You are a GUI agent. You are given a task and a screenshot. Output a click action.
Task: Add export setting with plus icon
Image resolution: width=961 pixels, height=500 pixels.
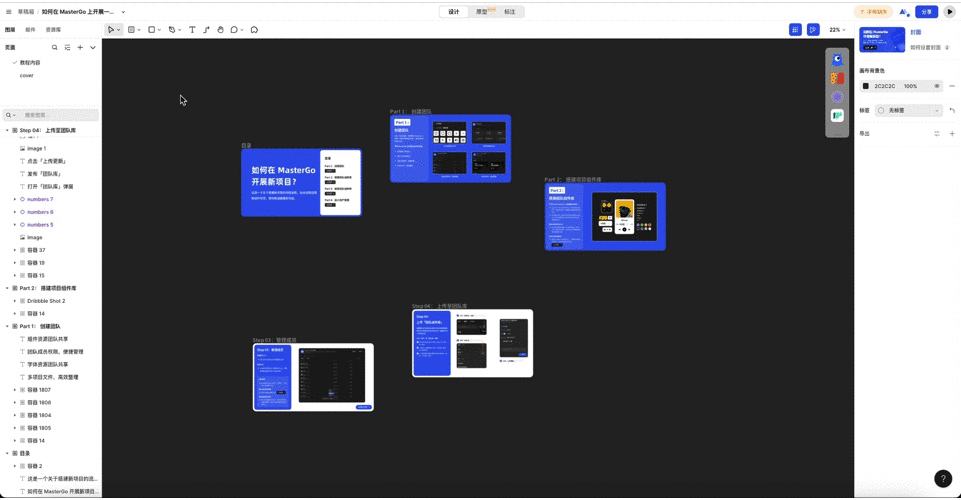pyautogui.click(x=952, y=134)
